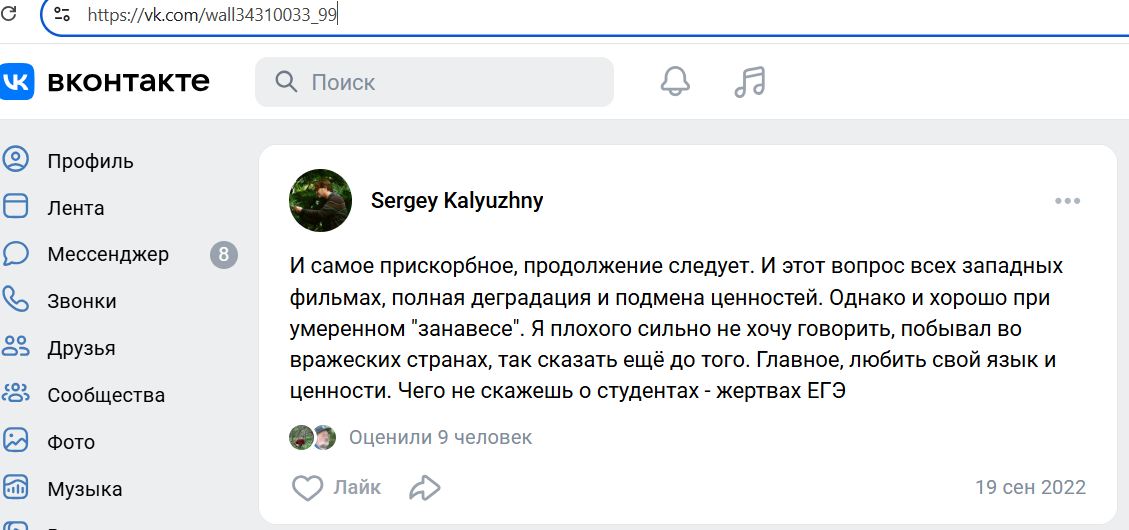1129x530 pixels.
Task: Click the Звонки phone icon
Action: [x=16, y=300]
